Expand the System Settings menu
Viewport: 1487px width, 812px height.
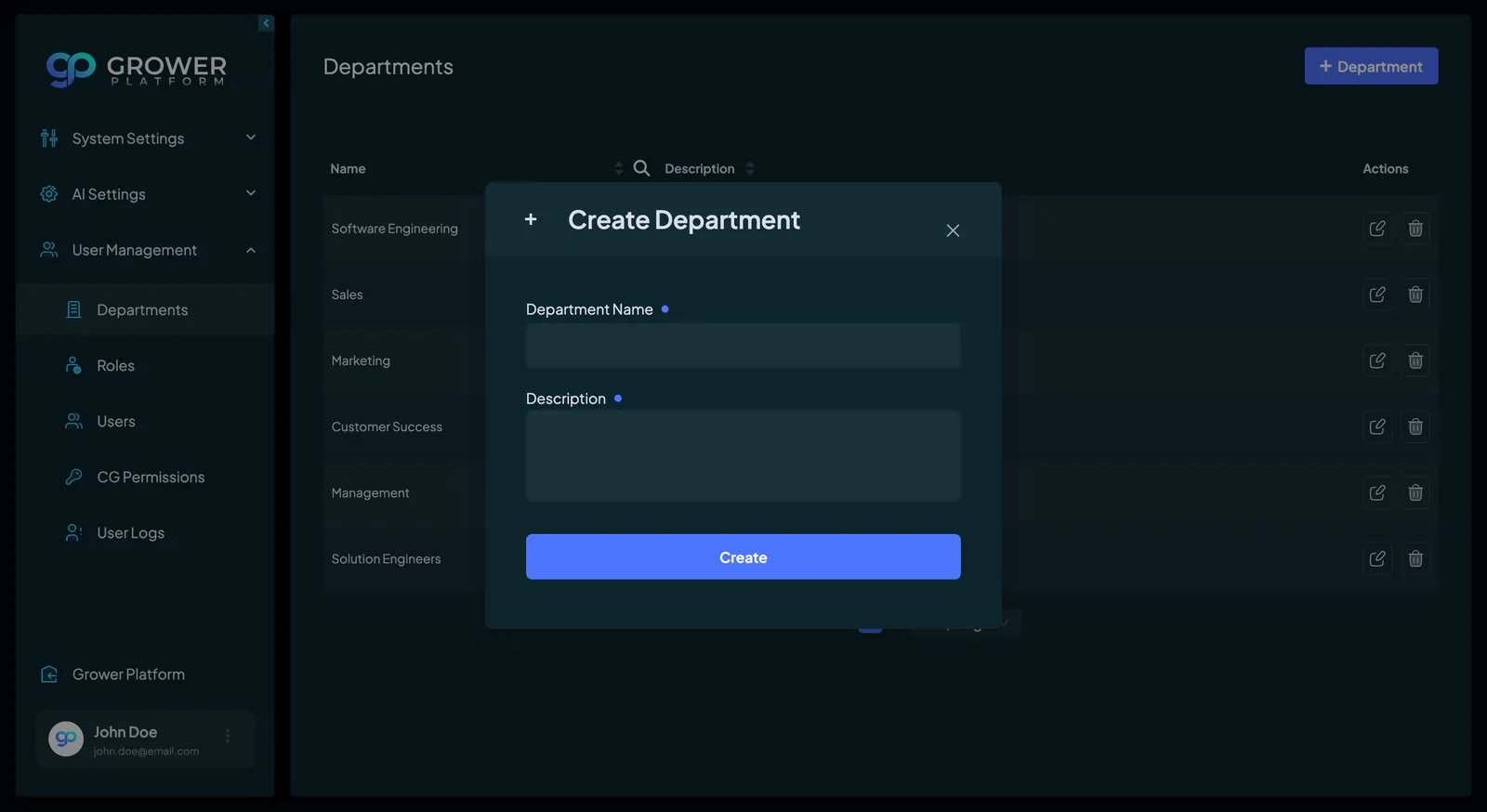[146, 138]
